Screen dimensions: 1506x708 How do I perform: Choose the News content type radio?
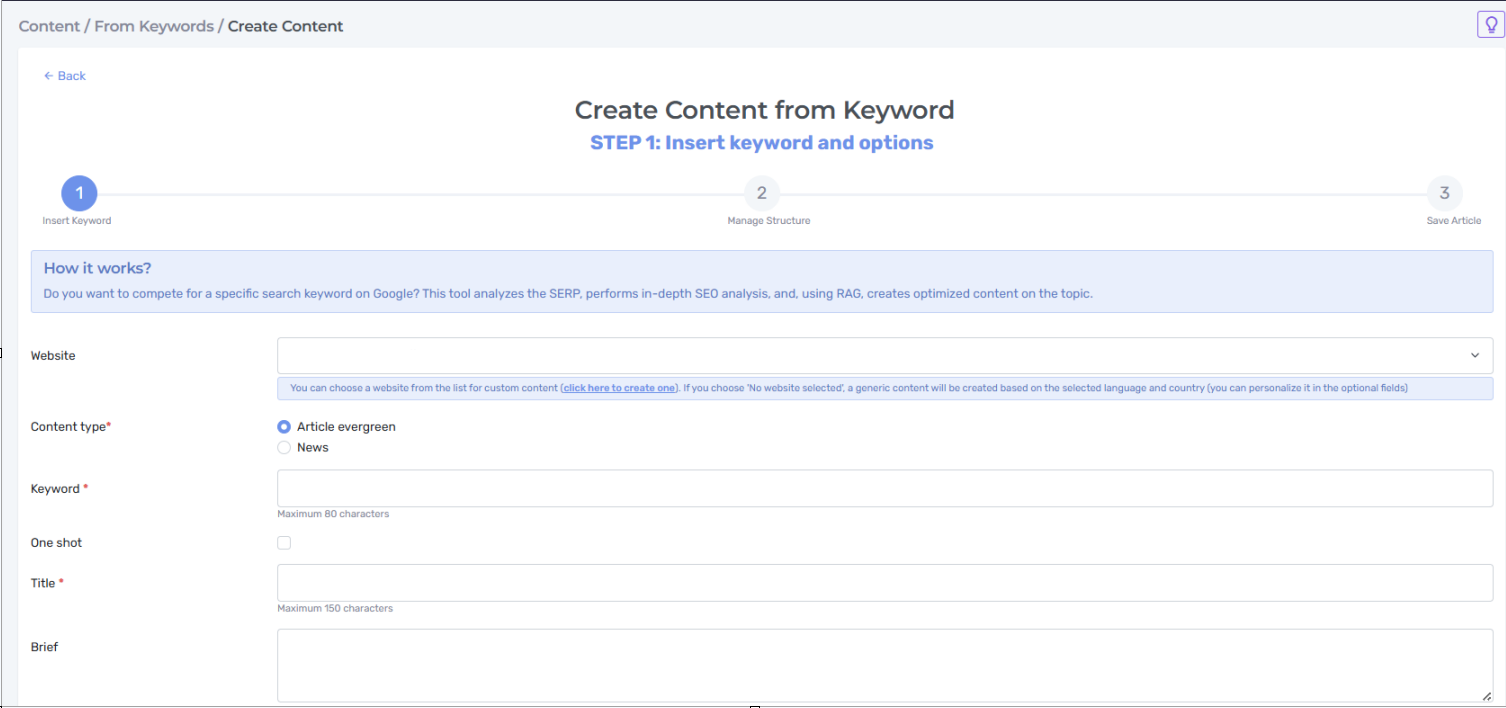click(284, 448)
